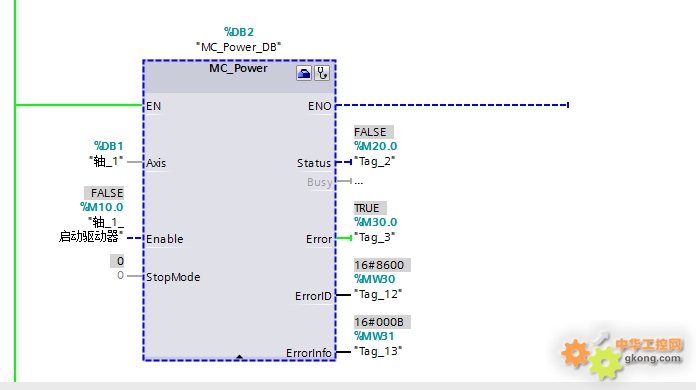Select the %DB2 data block address
Image resolution: width=696 pixels, height=390 pixels.
click(x=239, y=32)
